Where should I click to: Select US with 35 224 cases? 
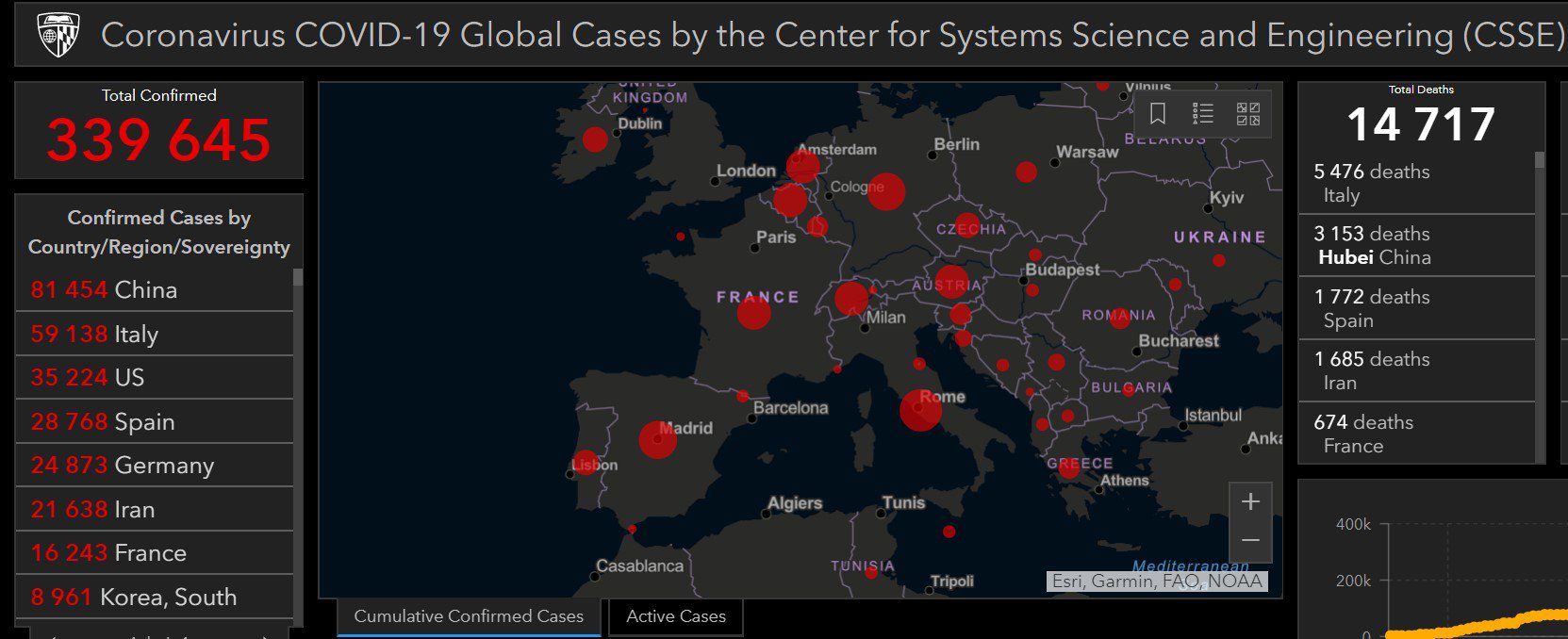(x=155, y=377)
